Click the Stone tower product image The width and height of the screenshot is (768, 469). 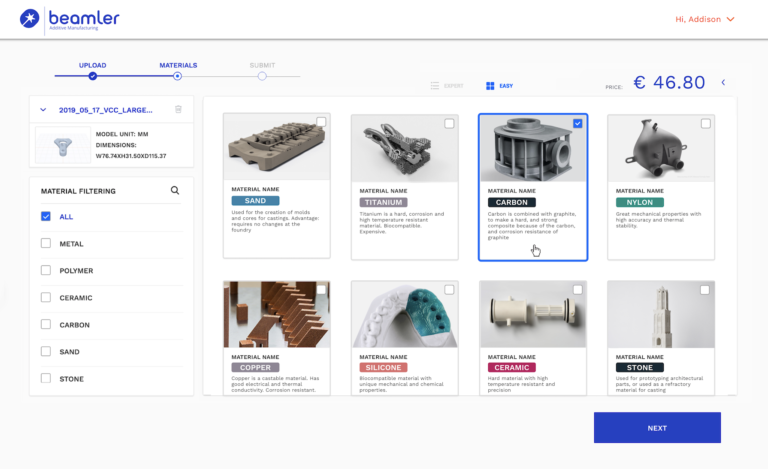661,314
